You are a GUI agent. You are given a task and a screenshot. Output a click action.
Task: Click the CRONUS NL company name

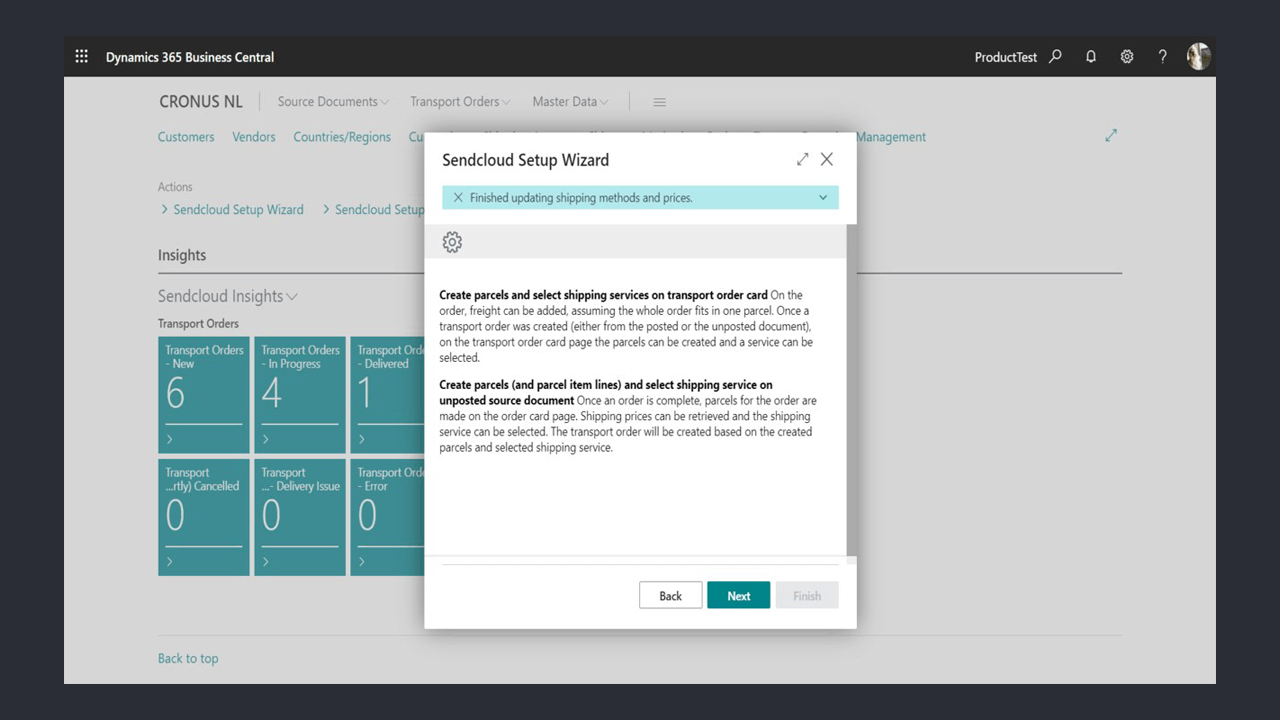coord(201,102)
